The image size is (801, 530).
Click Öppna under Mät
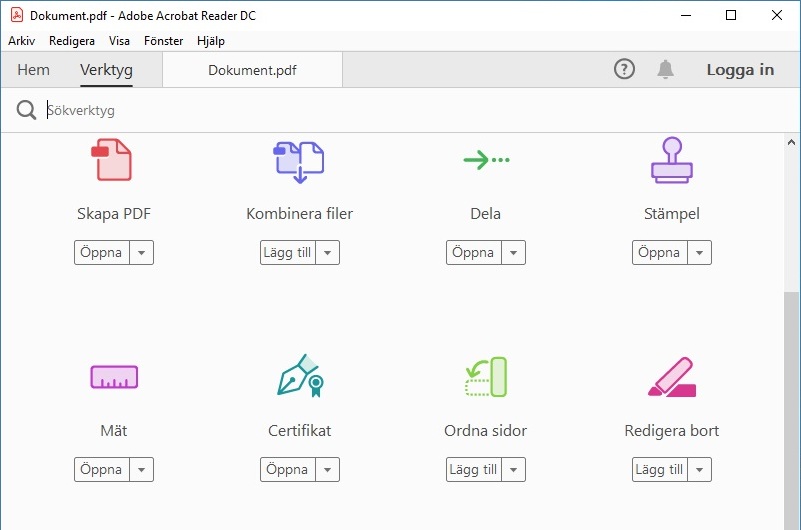102,470
